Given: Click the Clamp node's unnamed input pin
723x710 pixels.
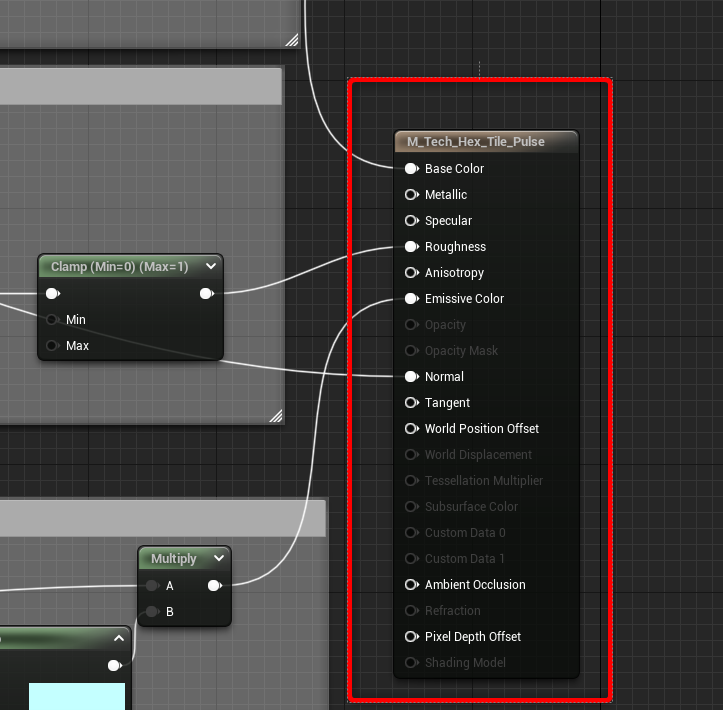Looking at the screenshot, I should pos(53,294).
